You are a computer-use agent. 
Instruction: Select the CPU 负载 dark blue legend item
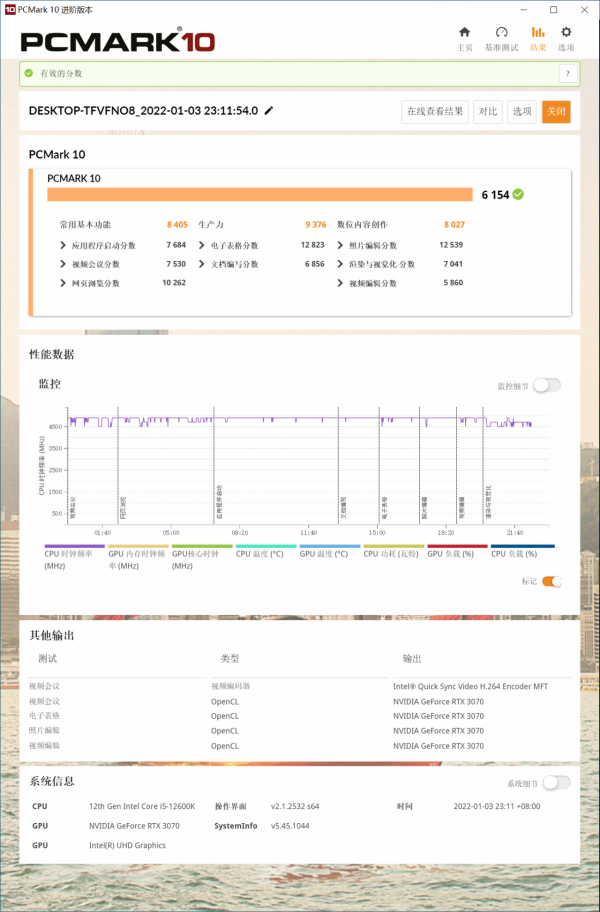coord(522,551)
